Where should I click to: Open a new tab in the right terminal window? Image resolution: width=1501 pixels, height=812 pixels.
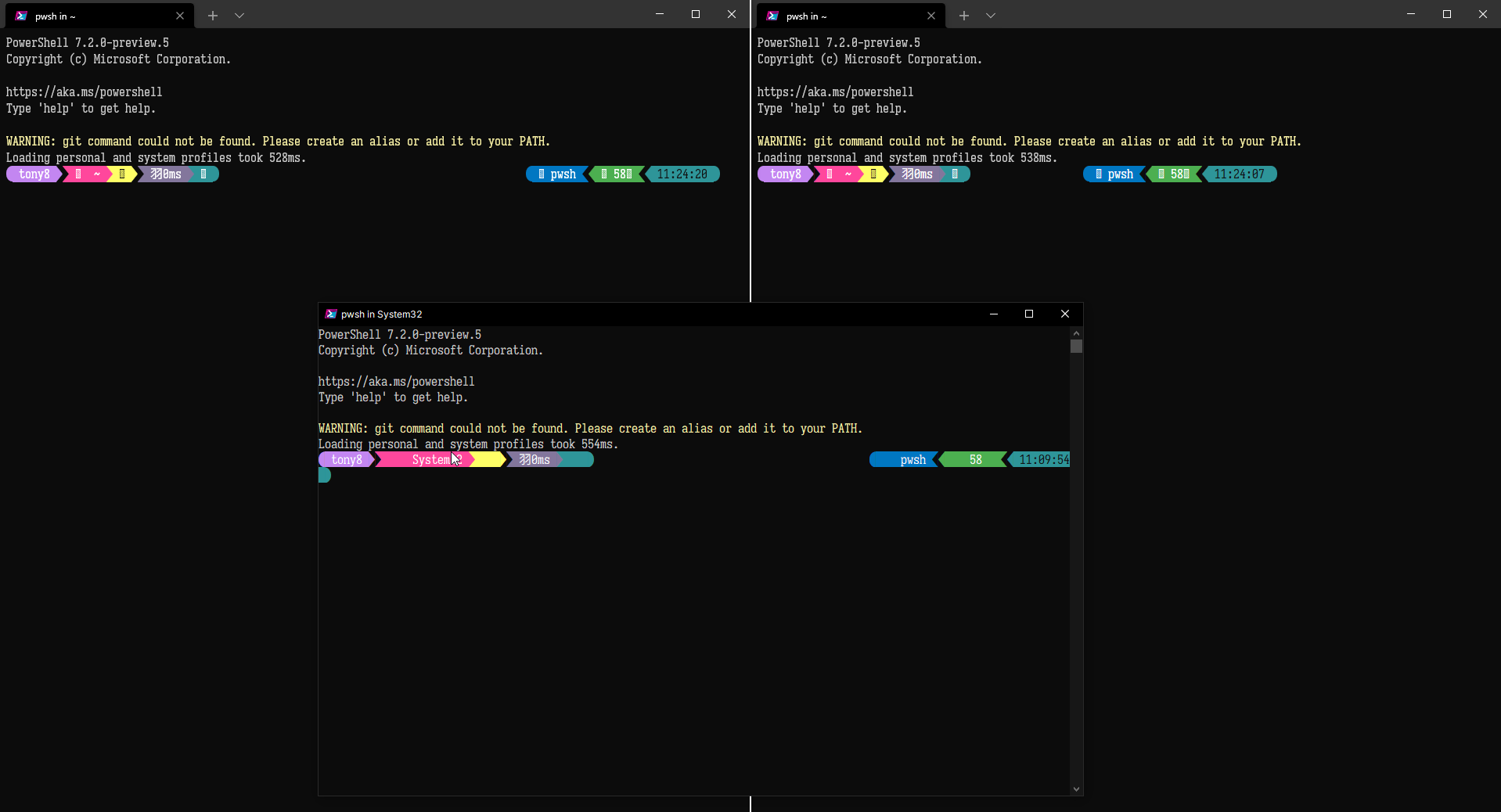tap(964, 16)
